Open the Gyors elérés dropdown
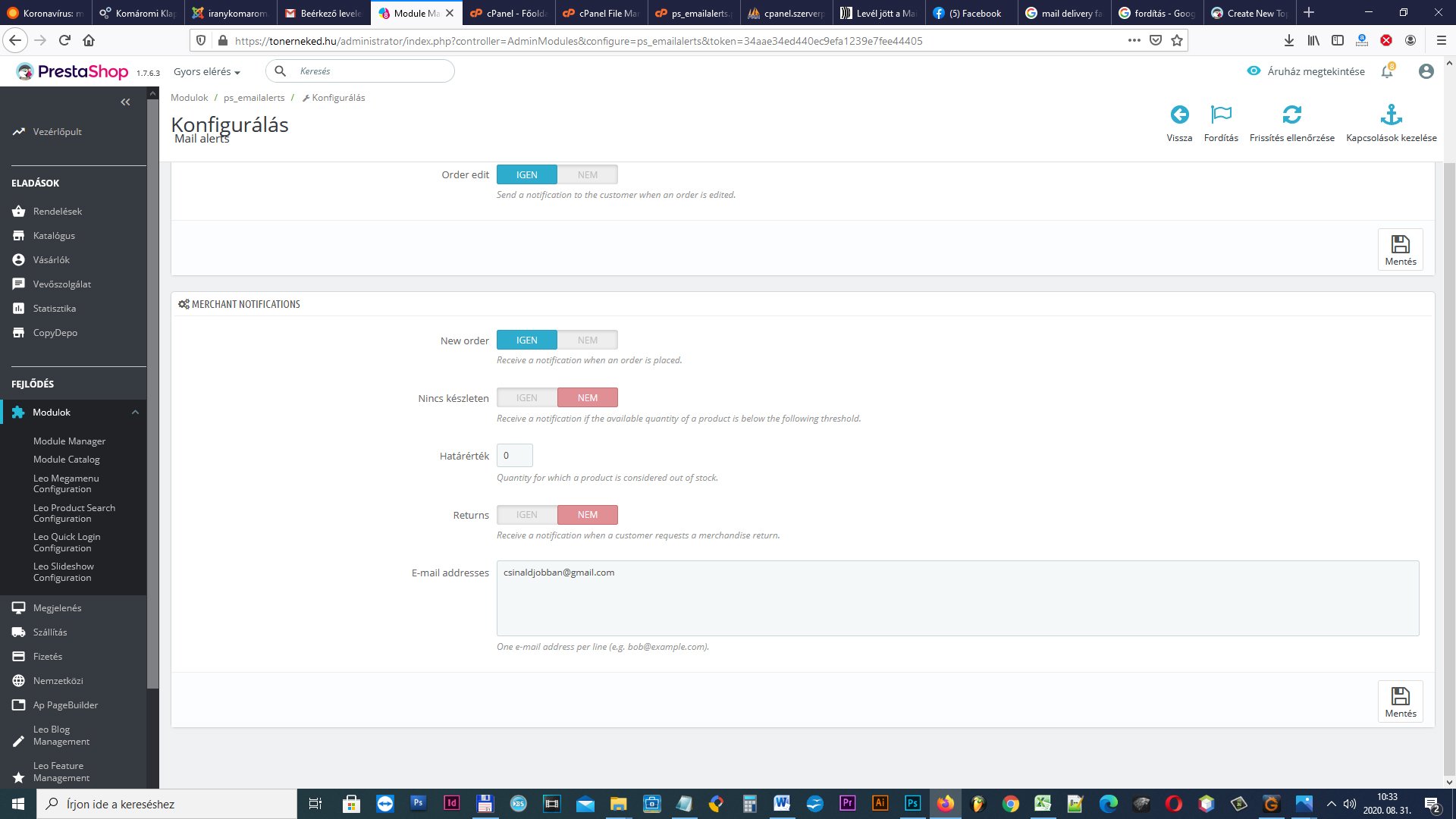 tap(206, 71)
